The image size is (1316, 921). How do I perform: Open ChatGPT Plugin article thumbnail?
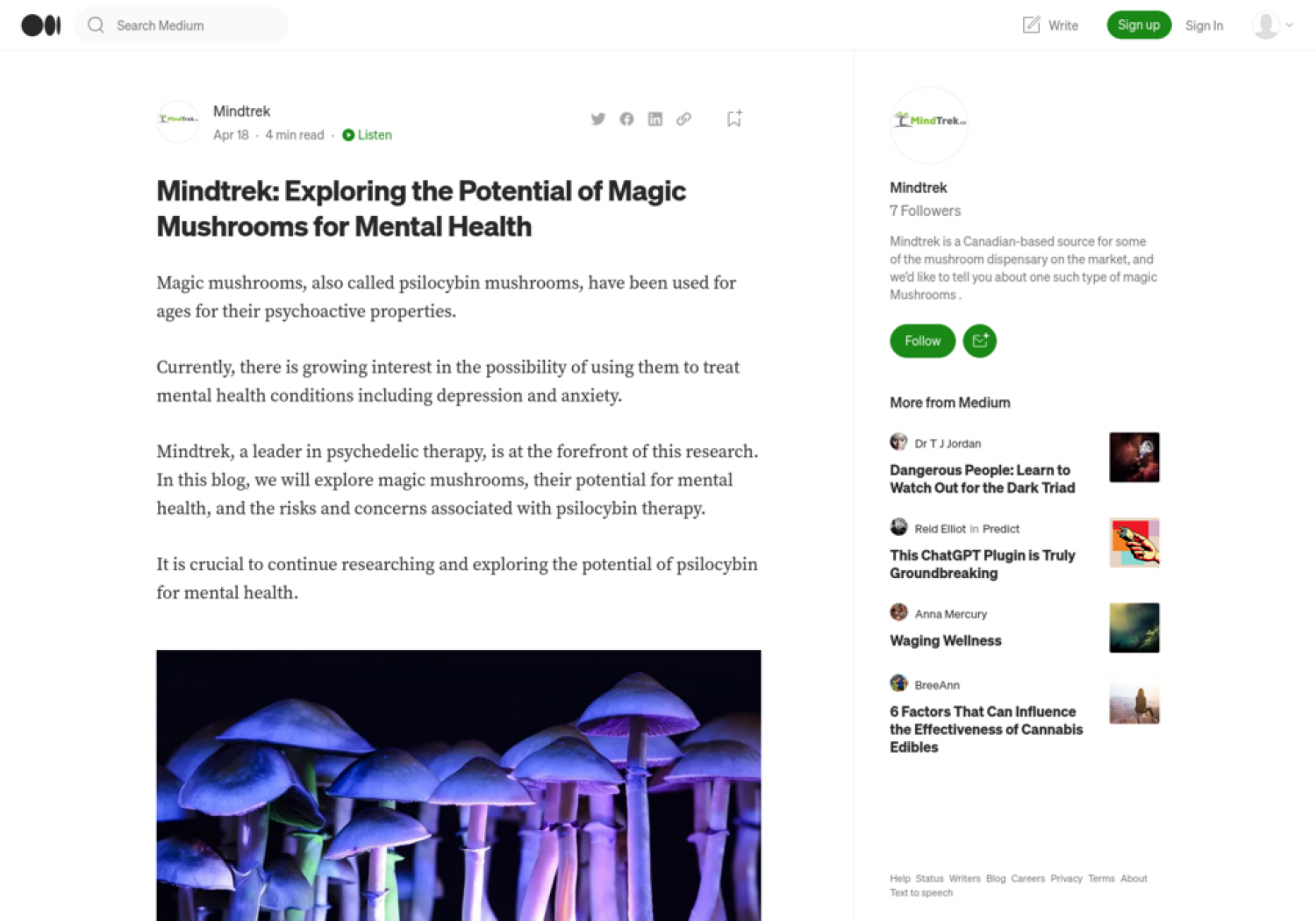pyautogui.click(x=1134, y=542)
